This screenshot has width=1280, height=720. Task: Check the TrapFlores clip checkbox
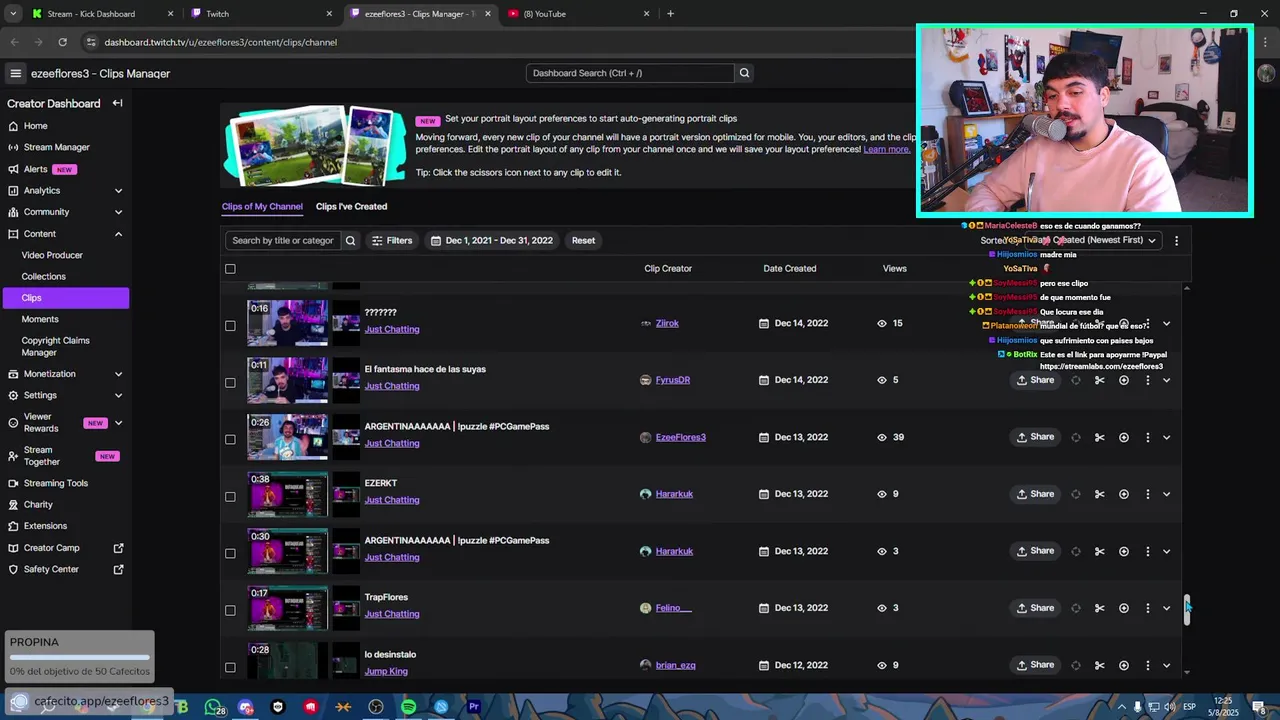pyautogui.click(x=230, y=610)
